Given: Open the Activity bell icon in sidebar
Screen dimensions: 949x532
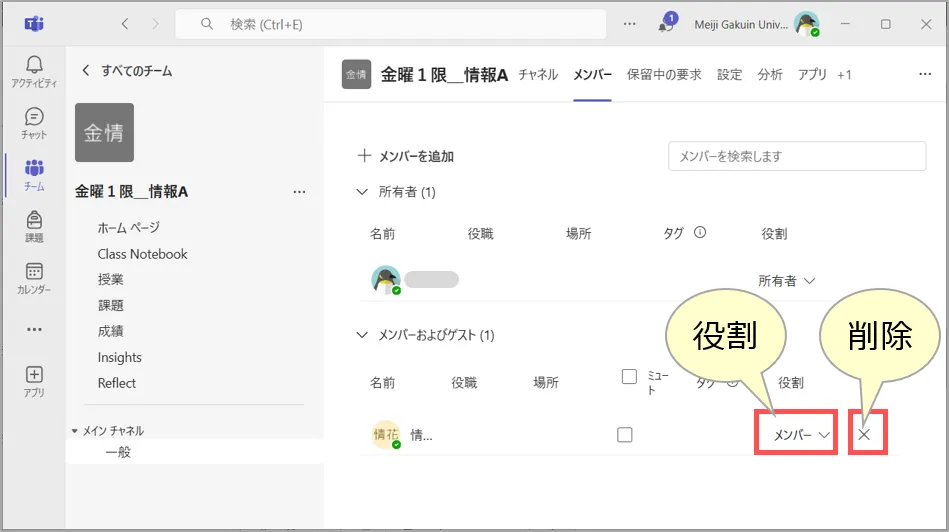Looking at the screenshot, I should click(34, 71).
